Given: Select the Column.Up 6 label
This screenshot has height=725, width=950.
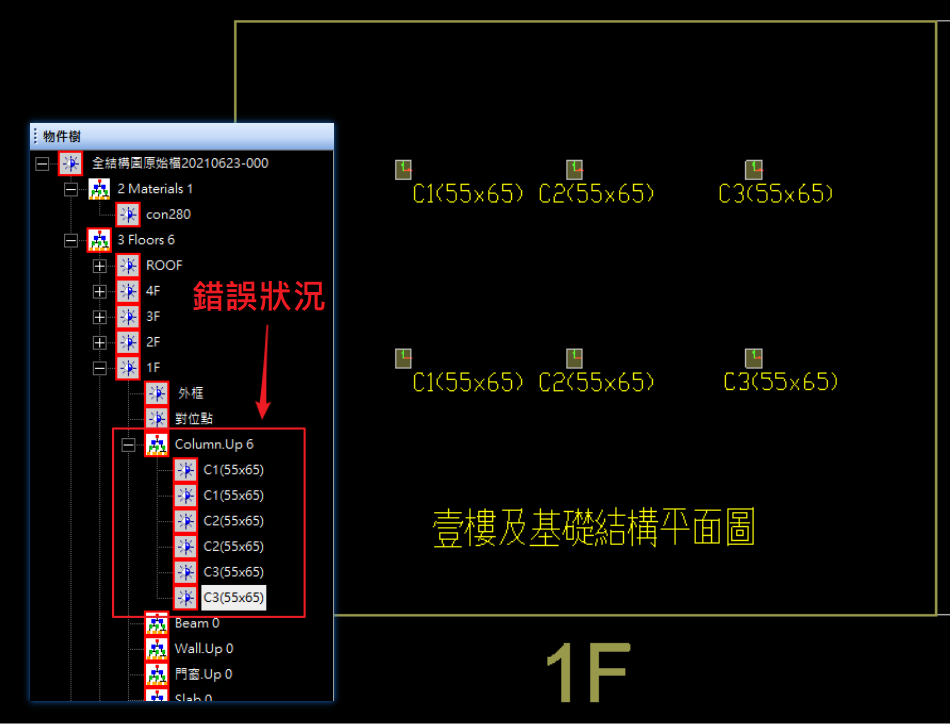Looking at the screenshot, I should pos(214,445).
